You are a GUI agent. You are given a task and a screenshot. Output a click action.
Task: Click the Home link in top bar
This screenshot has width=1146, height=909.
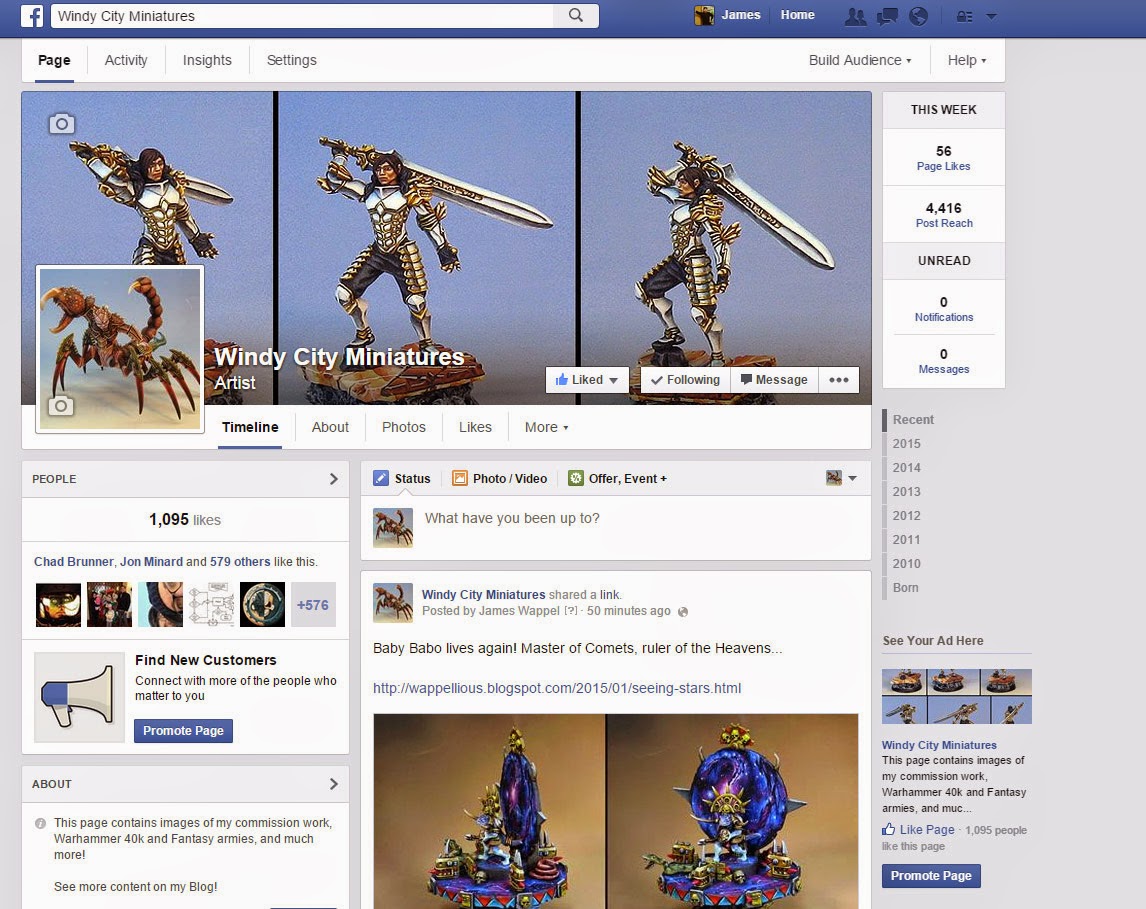click(x=797, y=15)
